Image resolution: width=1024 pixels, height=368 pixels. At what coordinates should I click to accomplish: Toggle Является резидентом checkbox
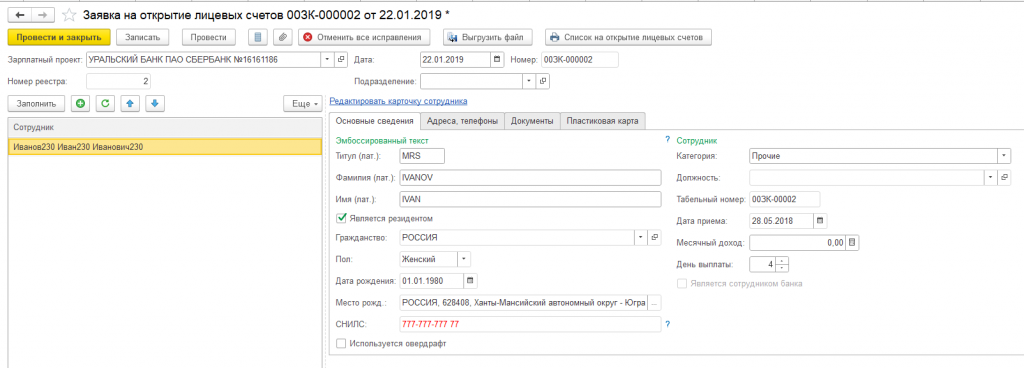tap(341, 218)
